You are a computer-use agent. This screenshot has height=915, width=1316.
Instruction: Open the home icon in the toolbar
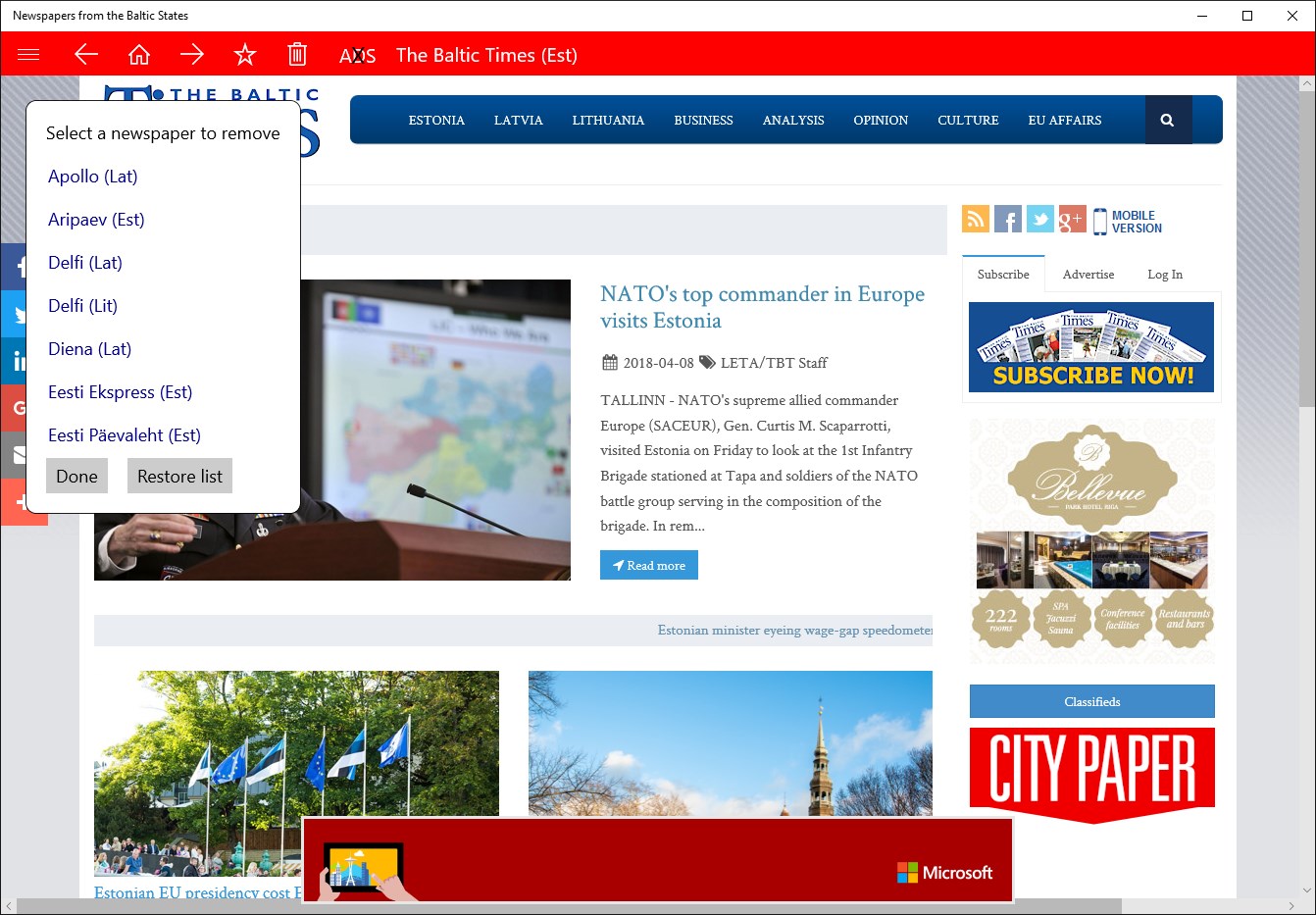[139, 55]
